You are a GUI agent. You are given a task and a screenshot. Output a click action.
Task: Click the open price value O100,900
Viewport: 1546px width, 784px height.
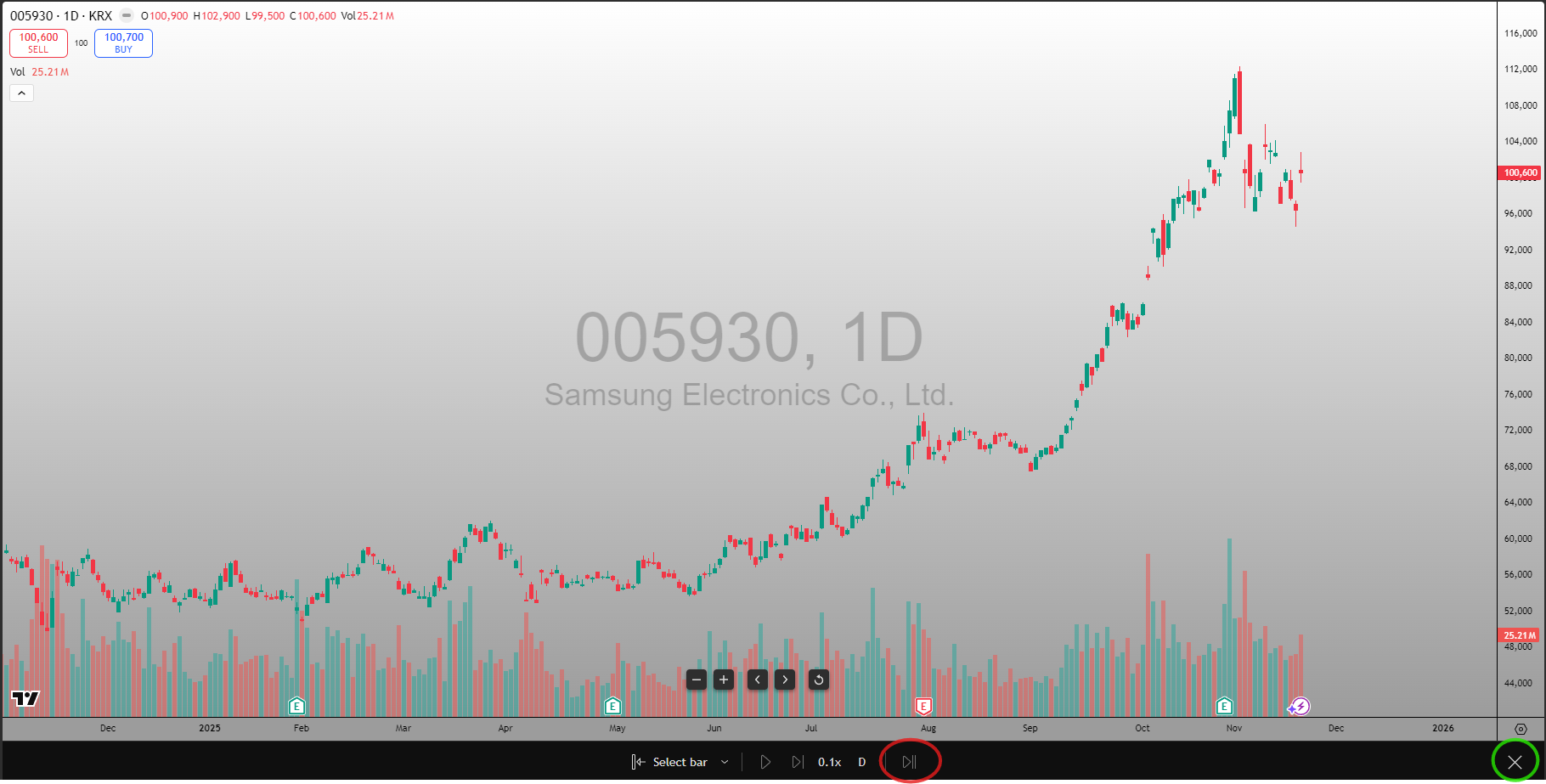click(x=164, y=16)
